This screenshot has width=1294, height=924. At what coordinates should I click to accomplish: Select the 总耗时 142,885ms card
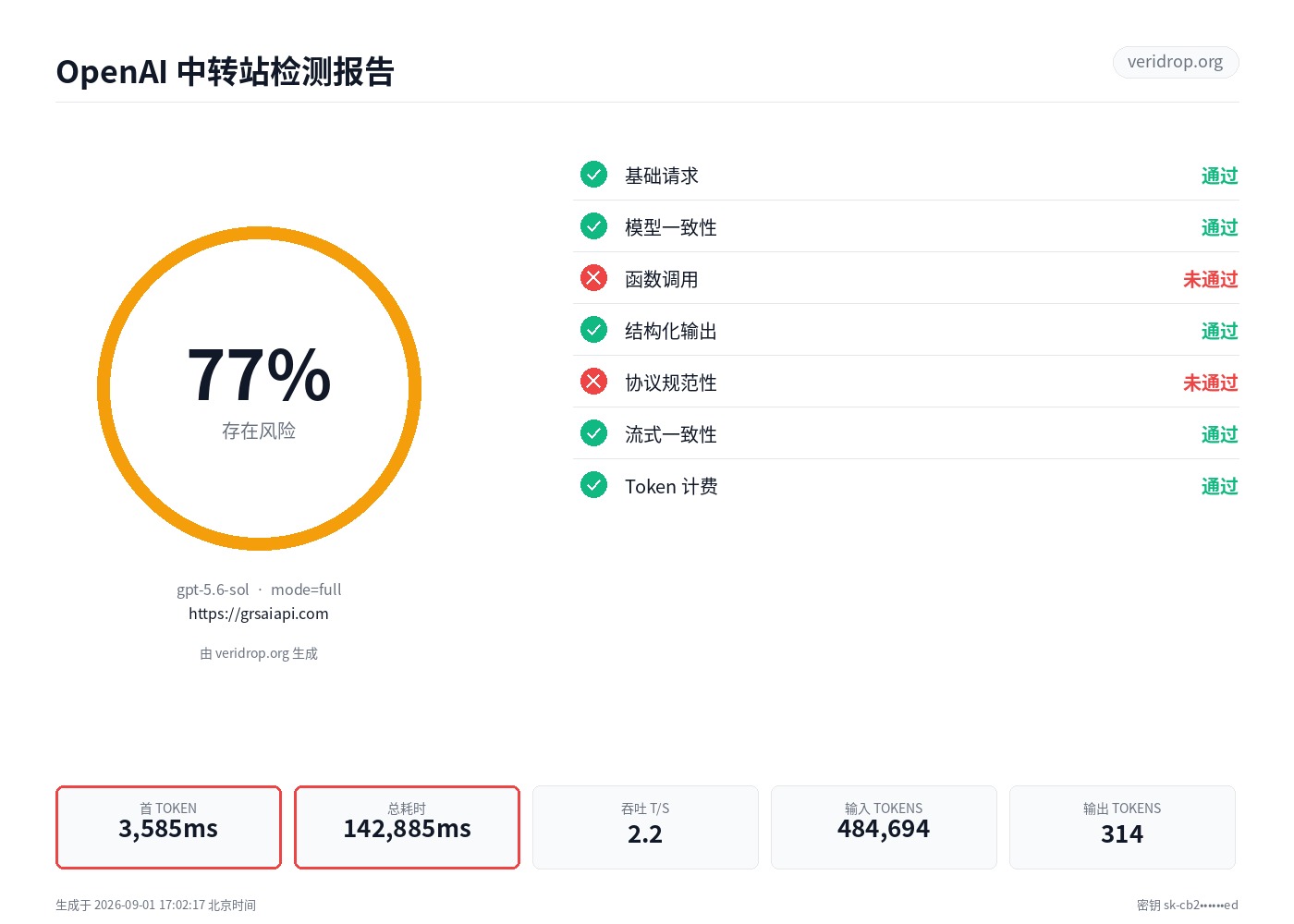coord(407,827)
